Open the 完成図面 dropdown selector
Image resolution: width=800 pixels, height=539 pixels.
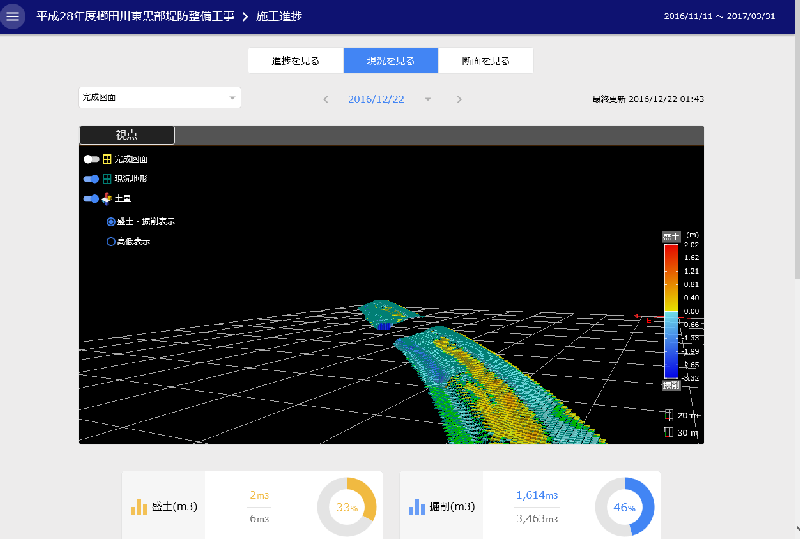159,98
